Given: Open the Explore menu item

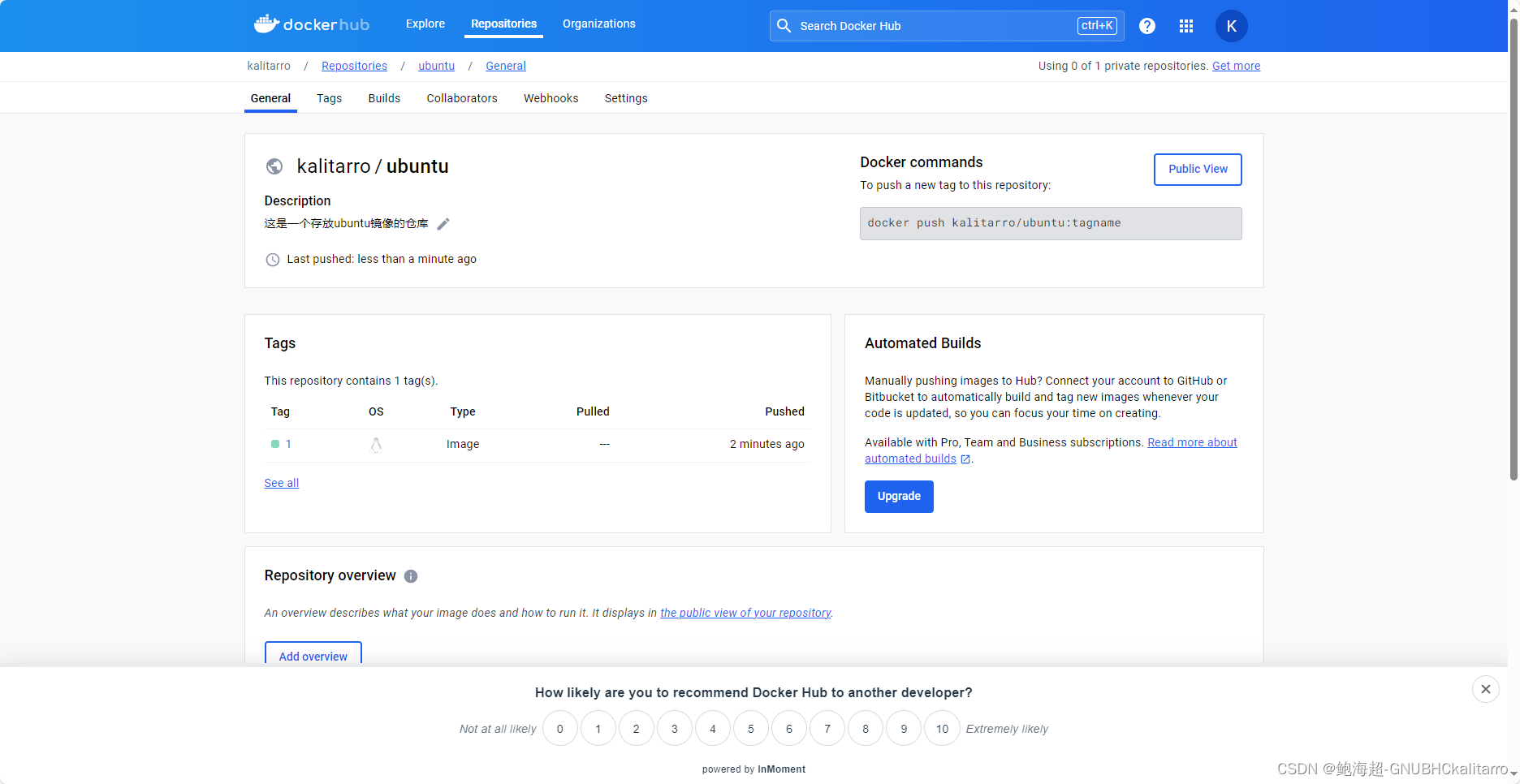Looking at the screenshot, I should click(425, 24).
